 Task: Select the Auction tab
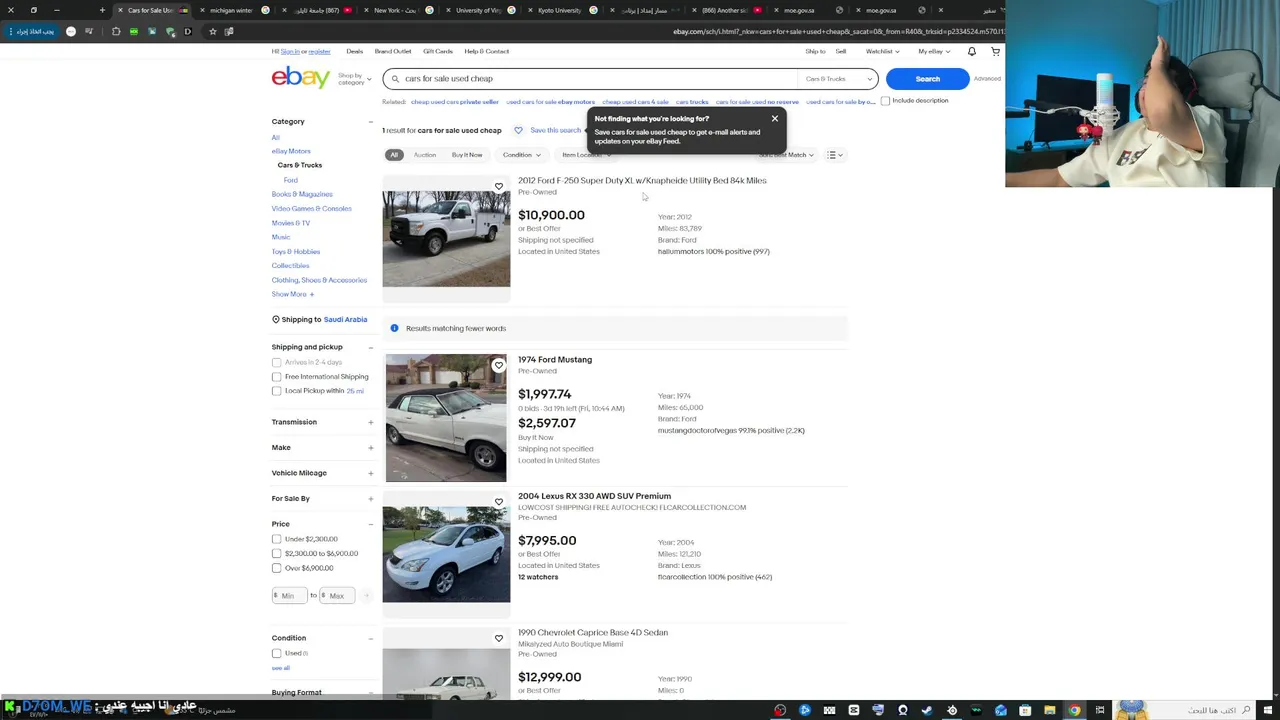click(x=424, y=155)
